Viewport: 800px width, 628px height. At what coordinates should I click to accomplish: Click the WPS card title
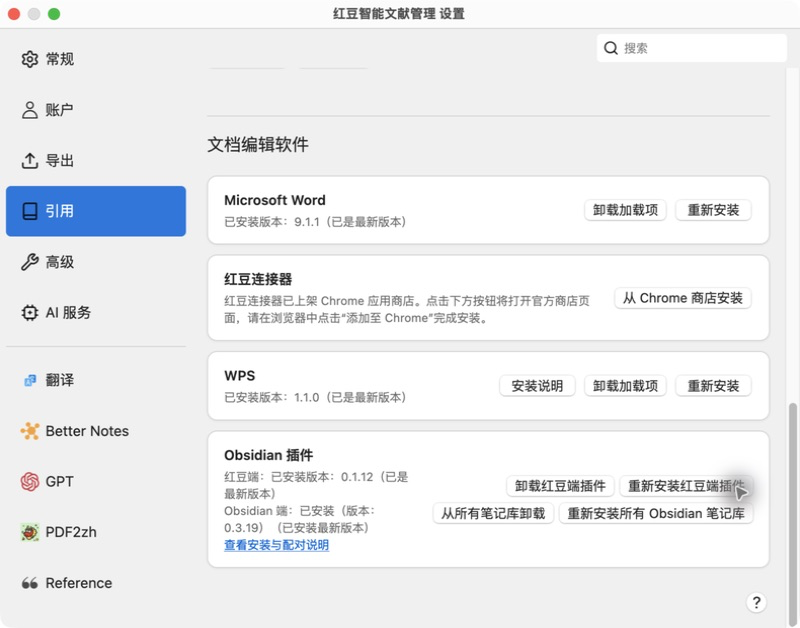[239, 375]
